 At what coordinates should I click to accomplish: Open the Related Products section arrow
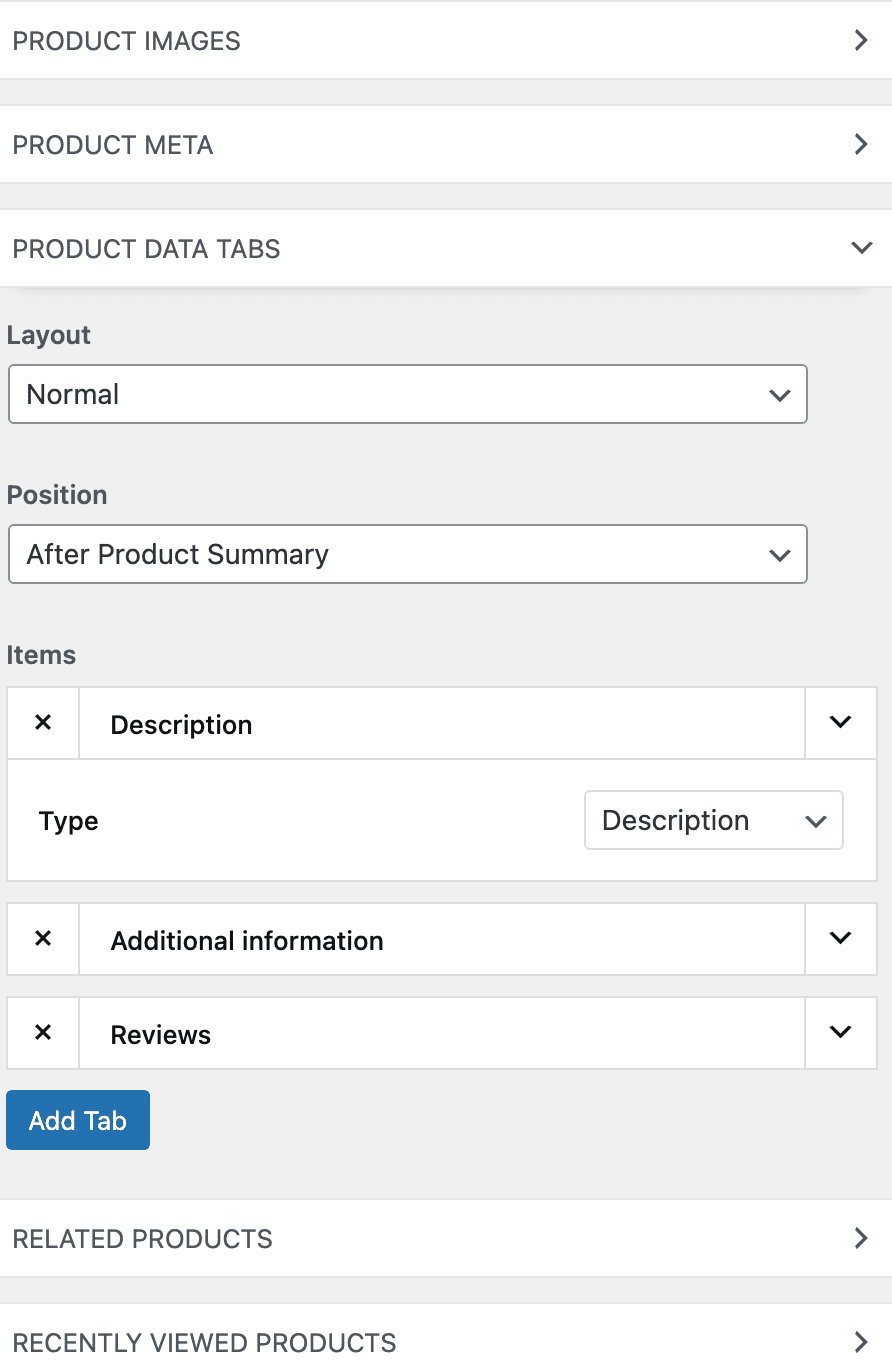861,1238
